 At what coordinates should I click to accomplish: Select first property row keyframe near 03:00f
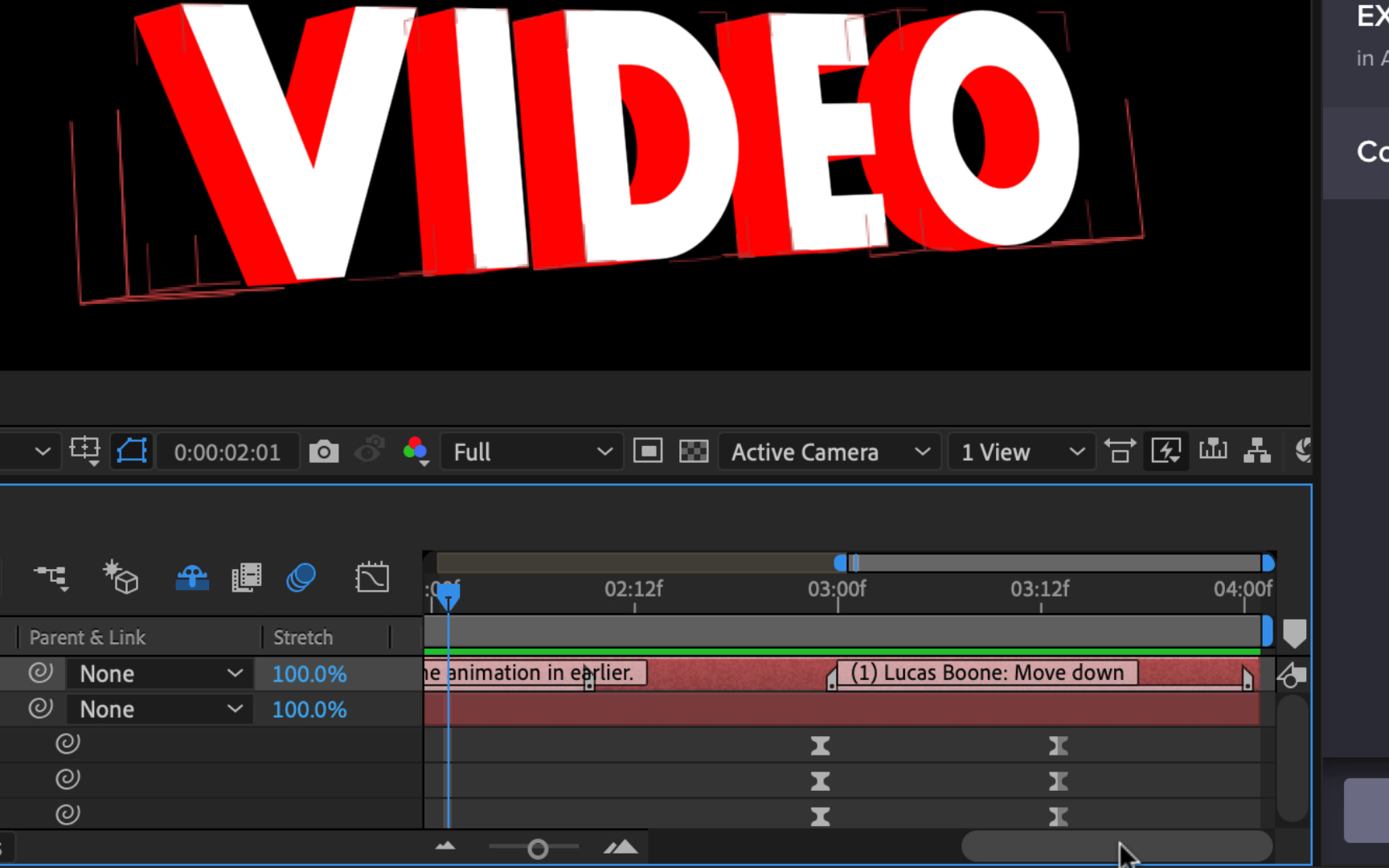pos(820,746)
